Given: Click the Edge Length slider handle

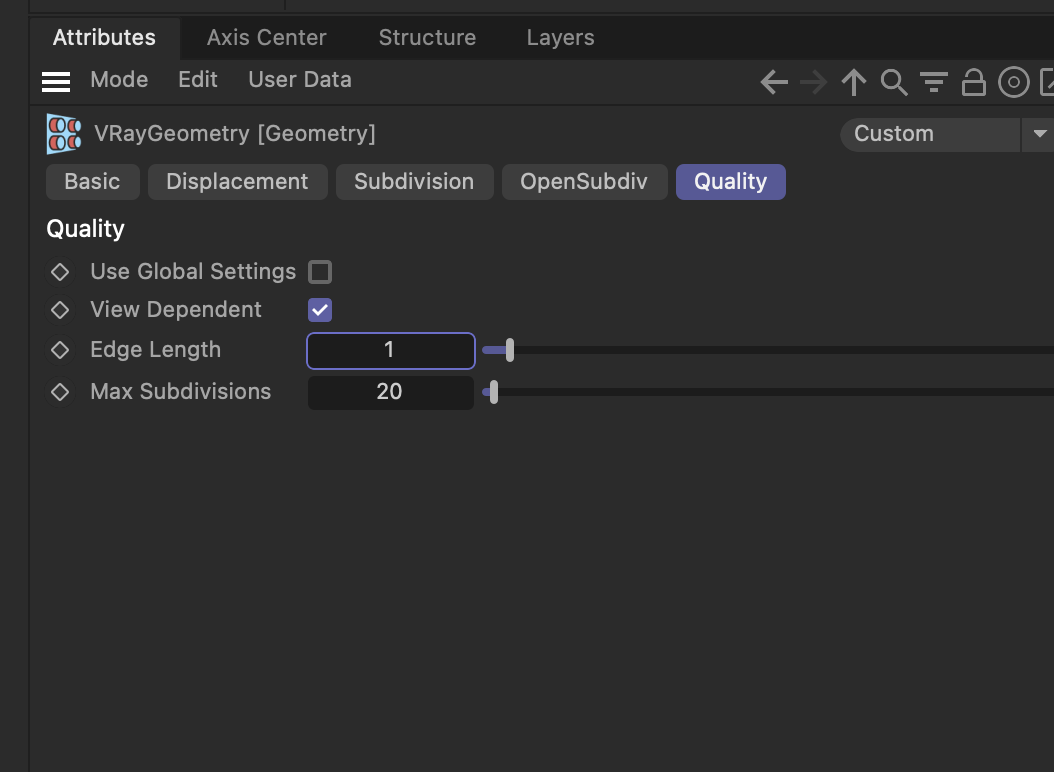Looking at the screenshot, I should click(510, 350).
